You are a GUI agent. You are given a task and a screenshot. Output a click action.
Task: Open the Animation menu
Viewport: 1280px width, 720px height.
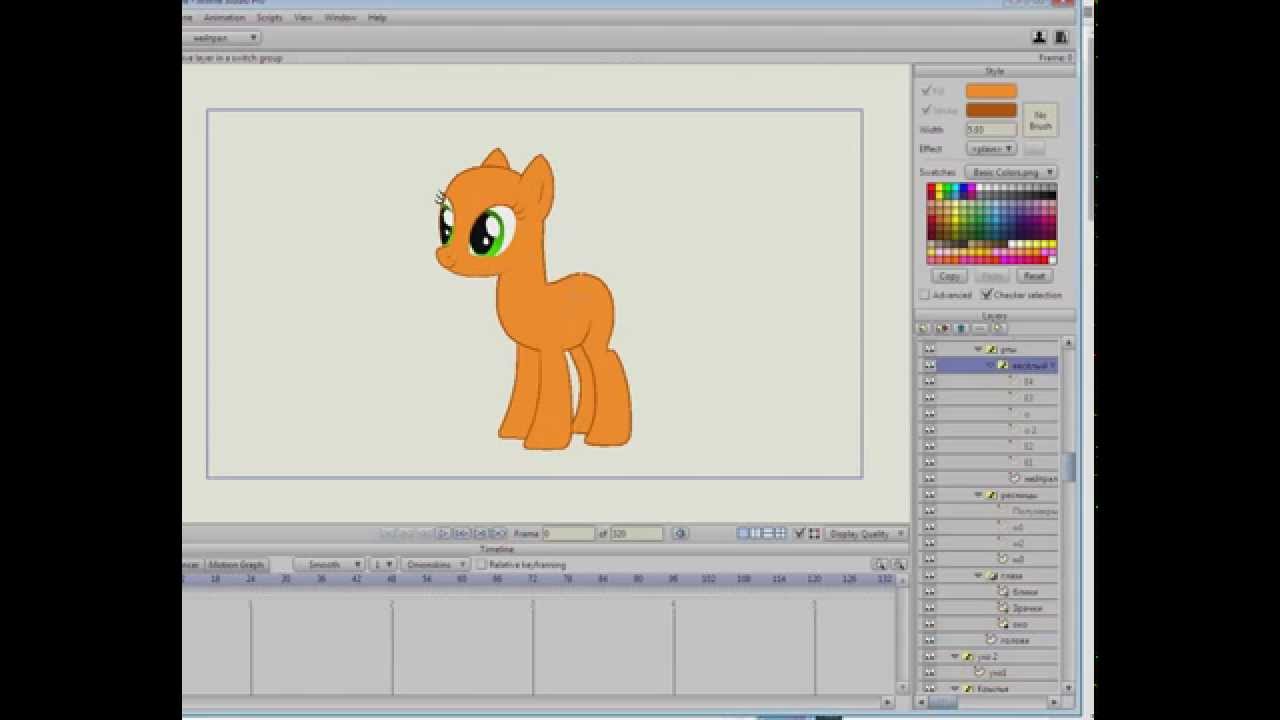224,18
